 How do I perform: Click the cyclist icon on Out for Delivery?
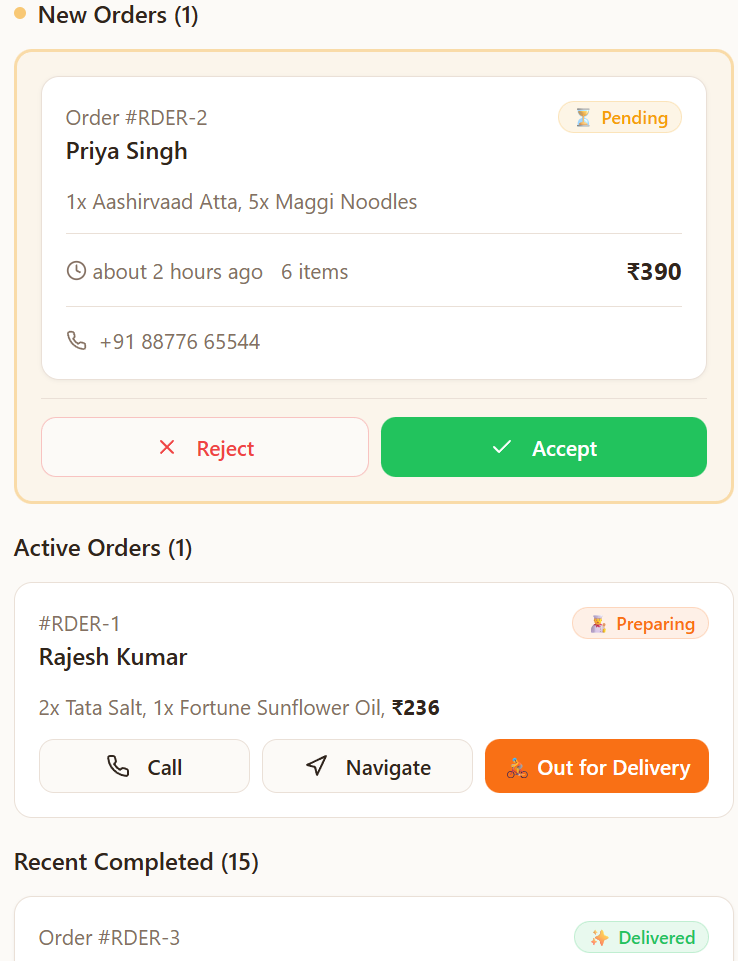(x=517, y=768)
